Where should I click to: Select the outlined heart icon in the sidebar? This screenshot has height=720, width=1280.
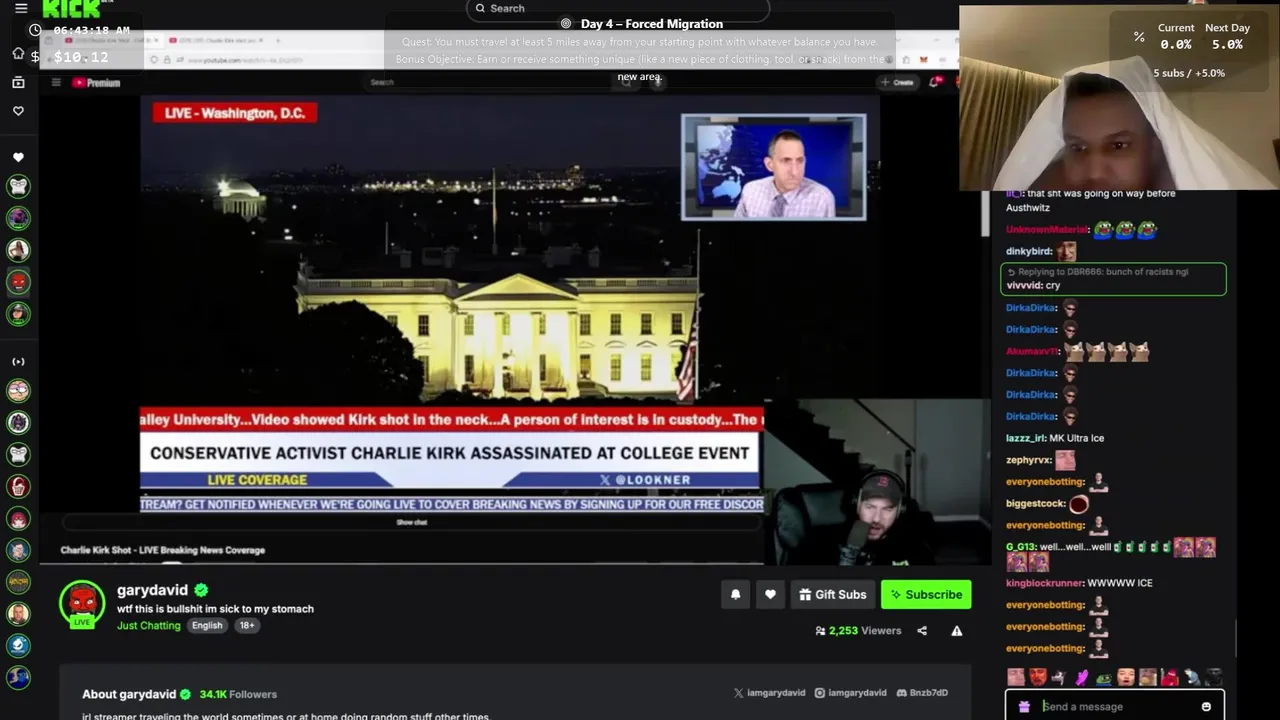point(18,111)
